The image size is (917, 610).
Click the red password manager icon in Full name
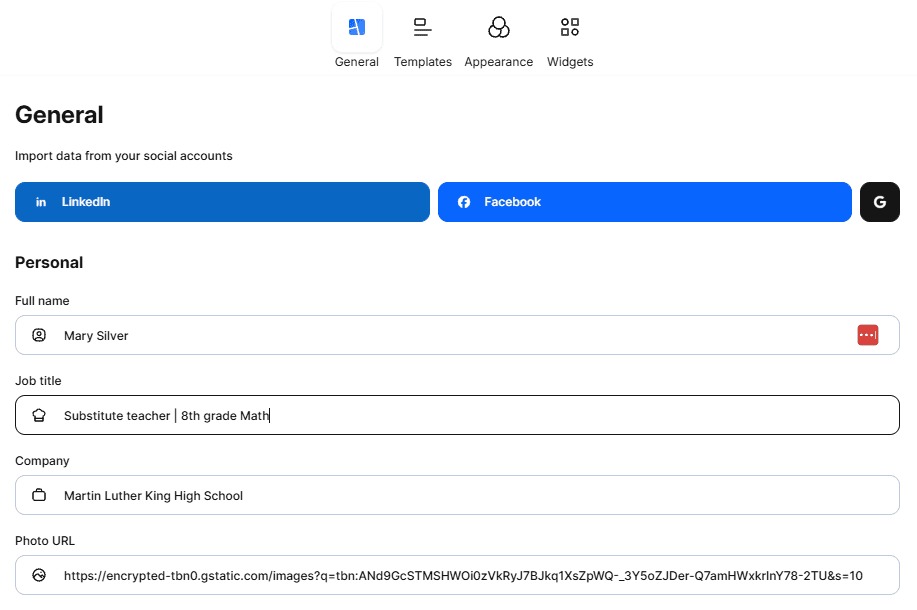[868, 335]
